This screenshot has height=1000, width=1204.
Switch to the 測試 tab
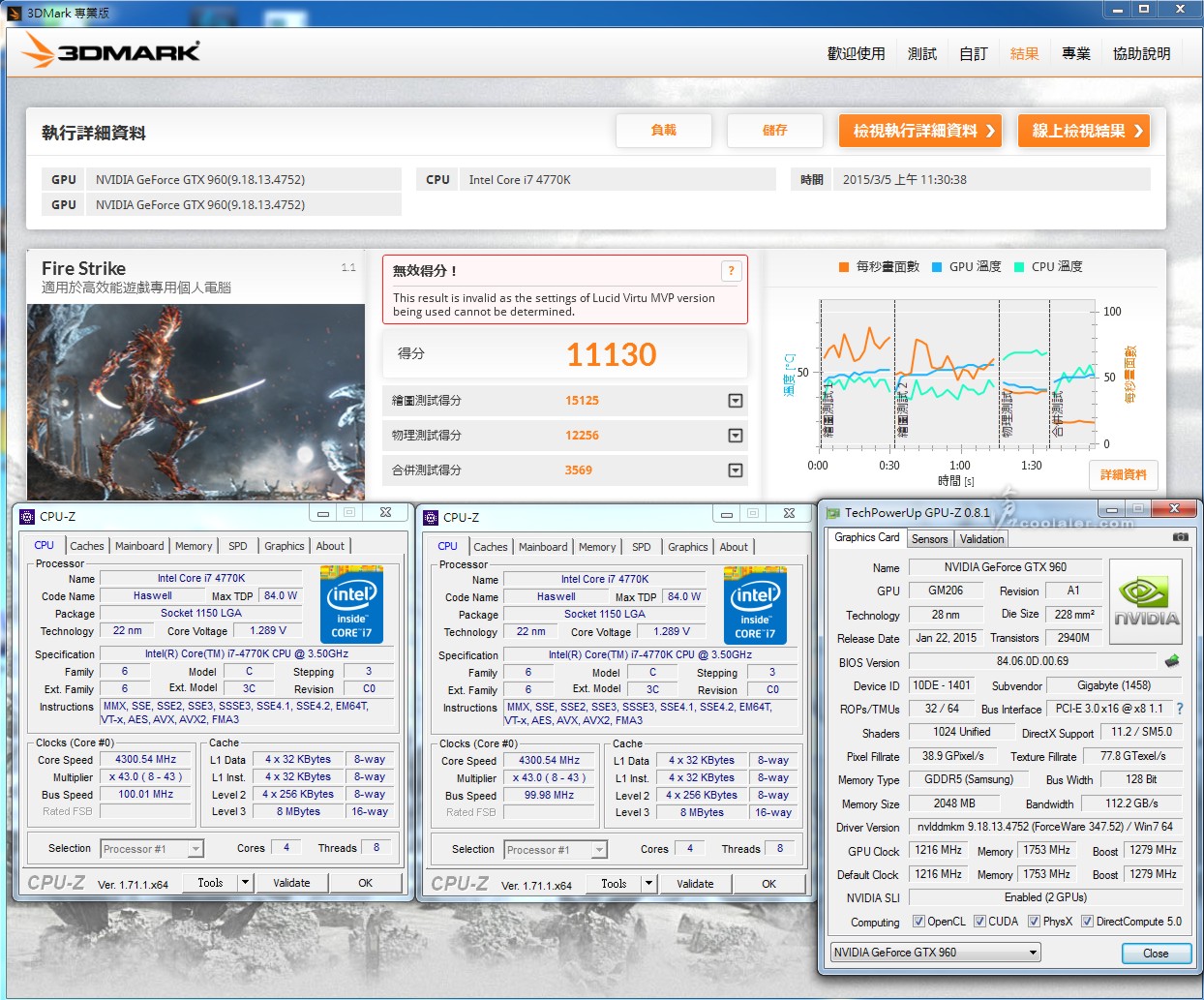[x=921, y=54]
